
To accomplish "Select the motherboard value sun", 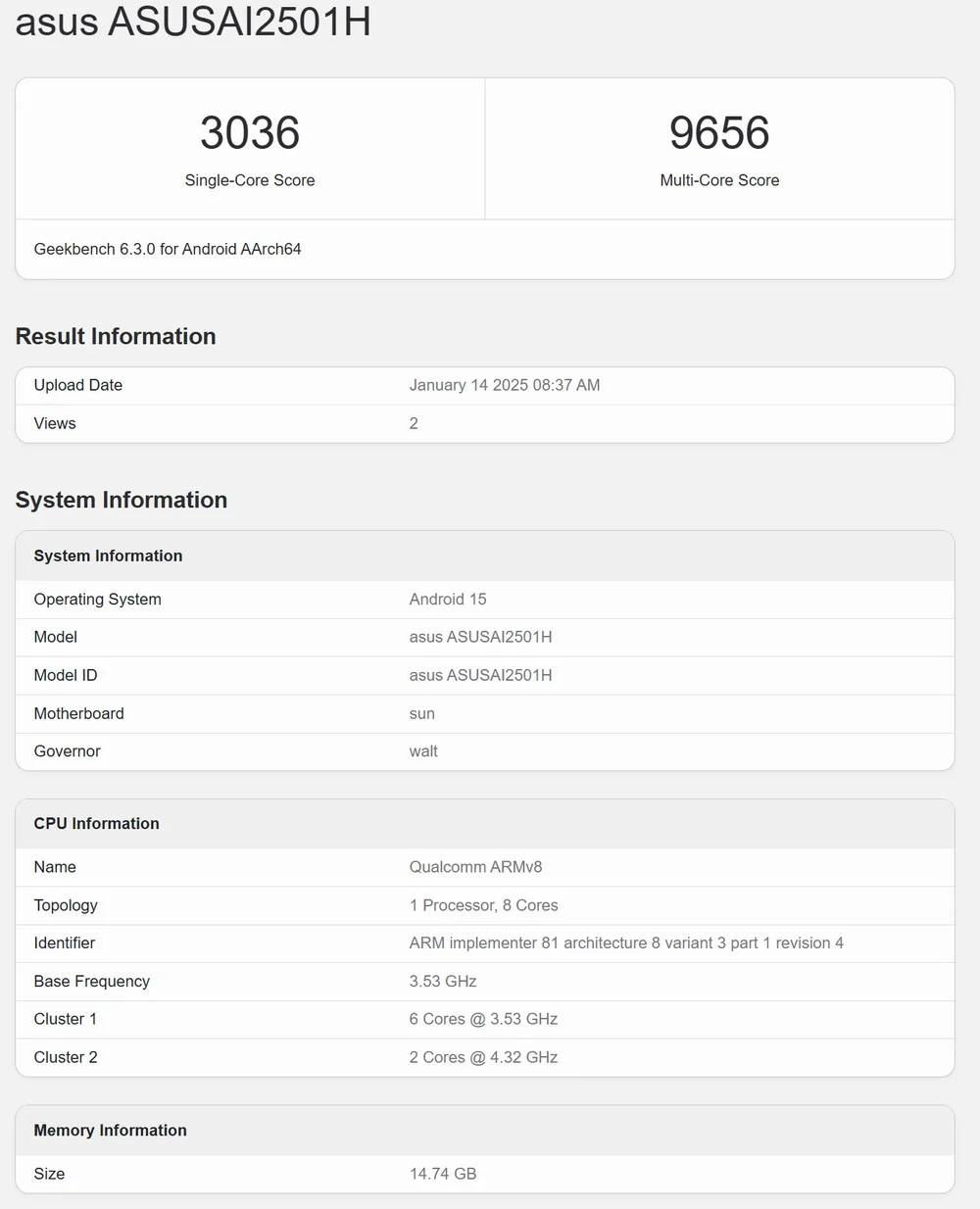I will coord(422,714).
